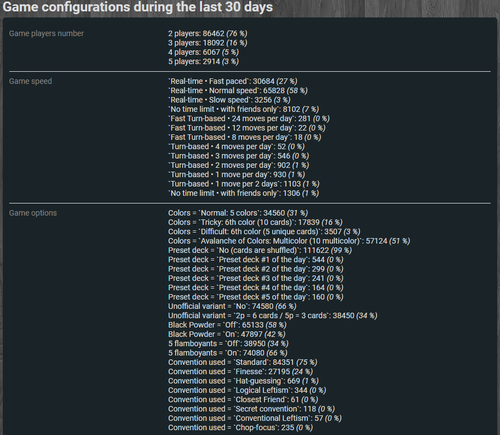Click 'Convention used = Closest Friend' line

tap(243, 399)
